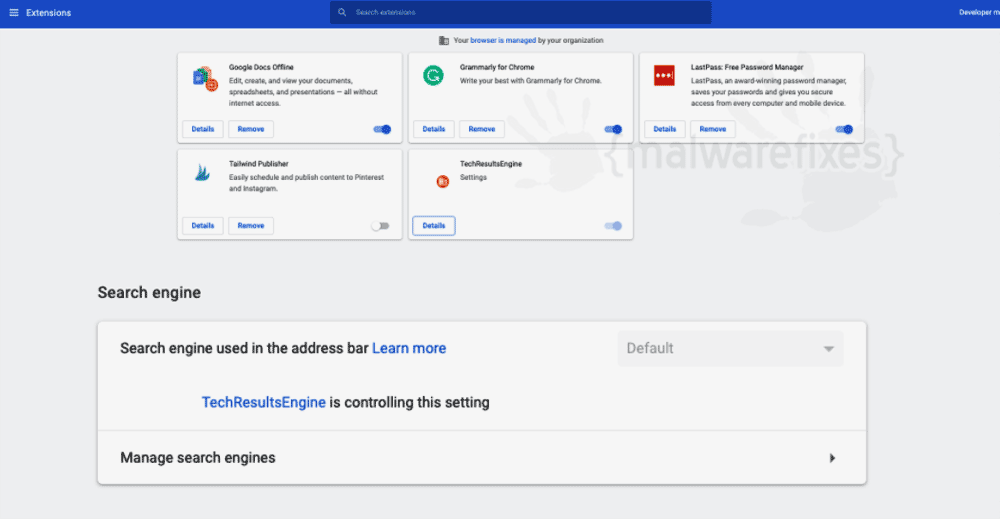Enable the Tailwind Publisher toggle

pos(381,226)
